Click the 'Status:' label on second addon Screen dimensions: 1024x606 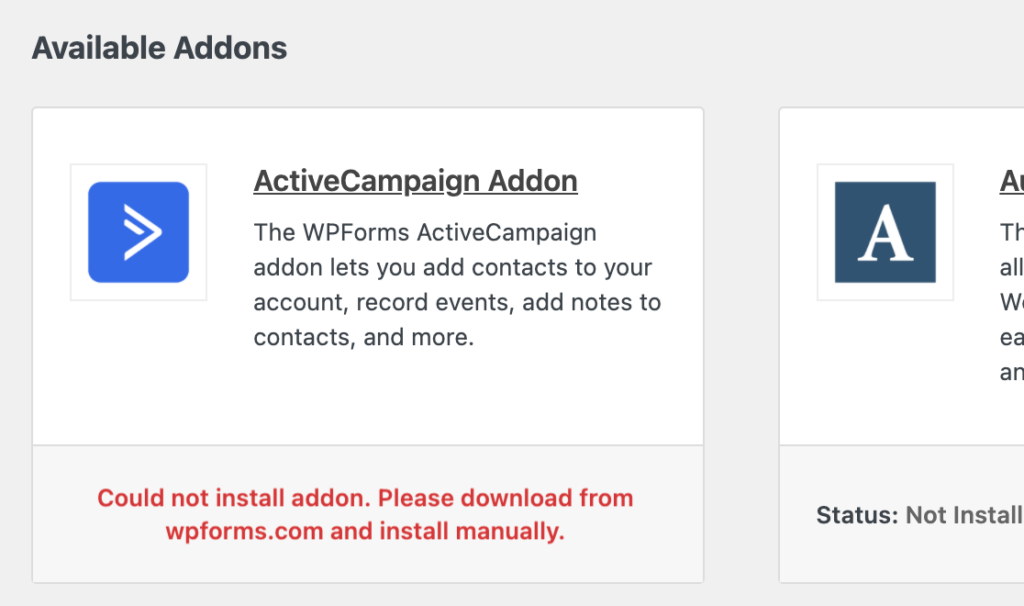tap(857, 515)
